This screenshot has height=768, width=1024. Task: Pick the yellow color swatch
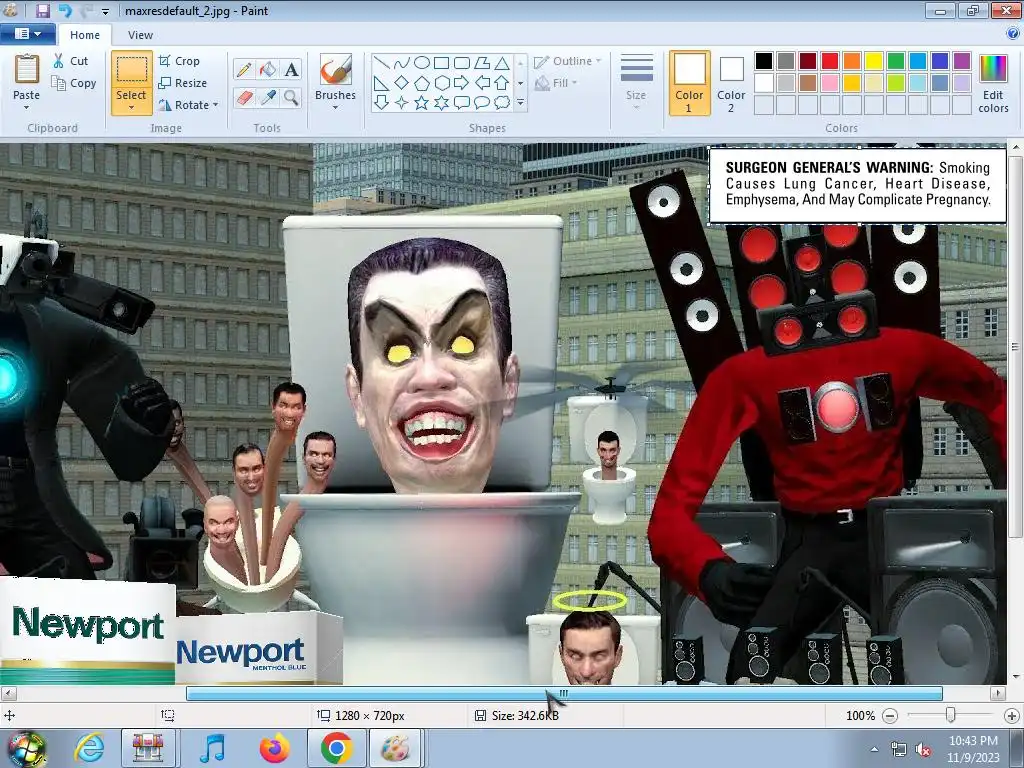[x=874, y=61]
